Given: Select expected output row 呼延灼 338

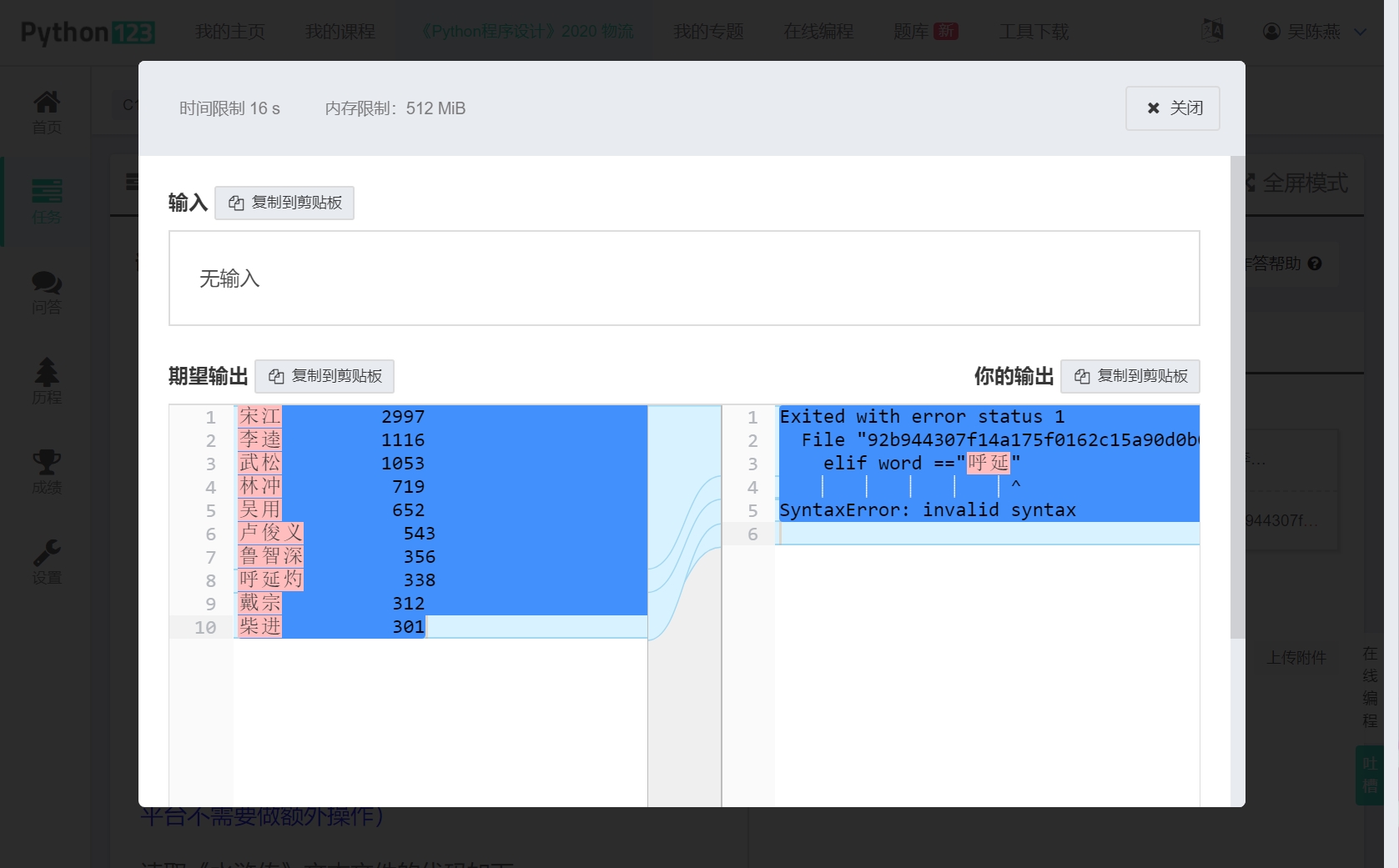Looking at the screenshot, I should coord(440,580).
